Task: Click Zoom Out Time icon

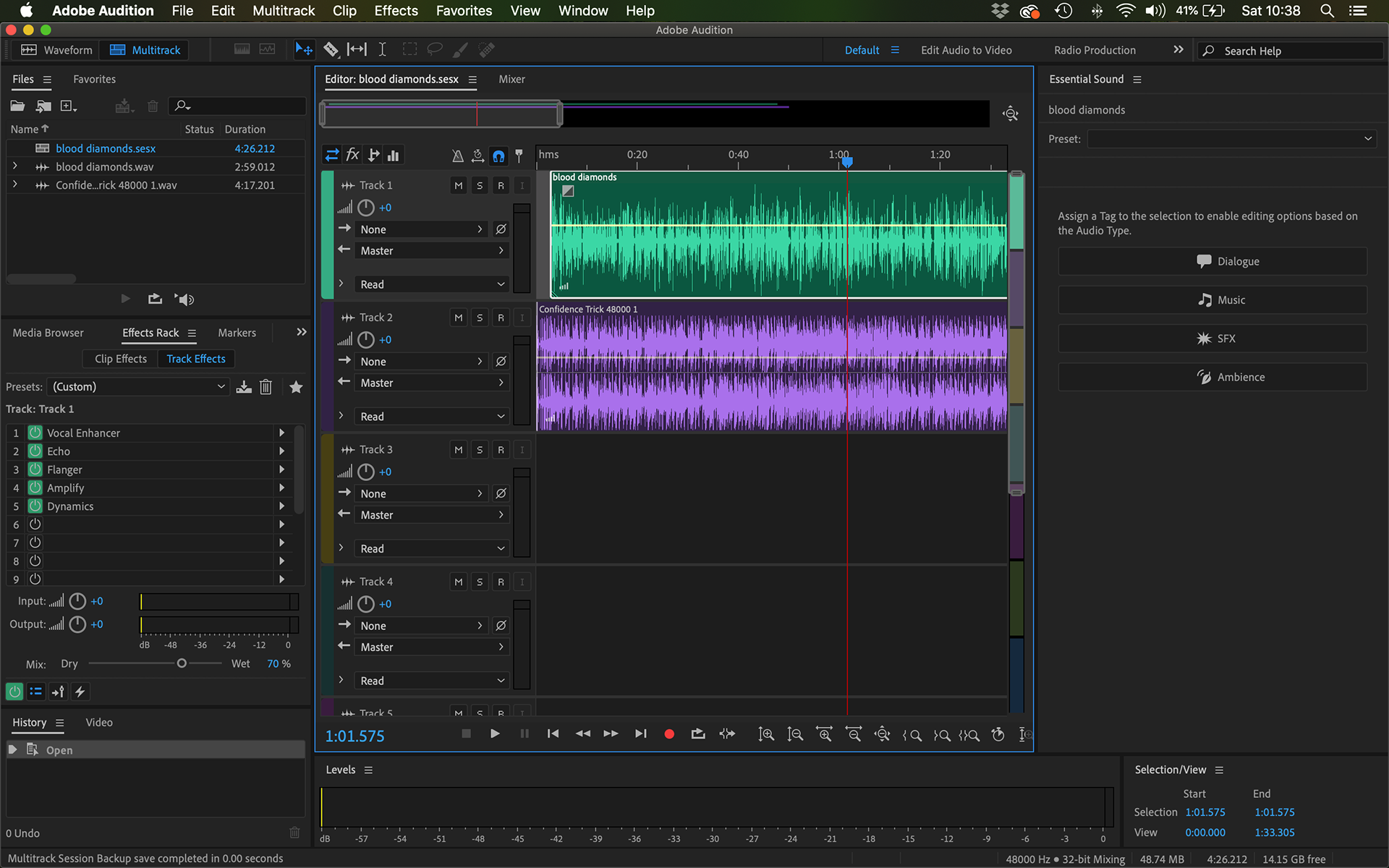Action: [854, 734]
